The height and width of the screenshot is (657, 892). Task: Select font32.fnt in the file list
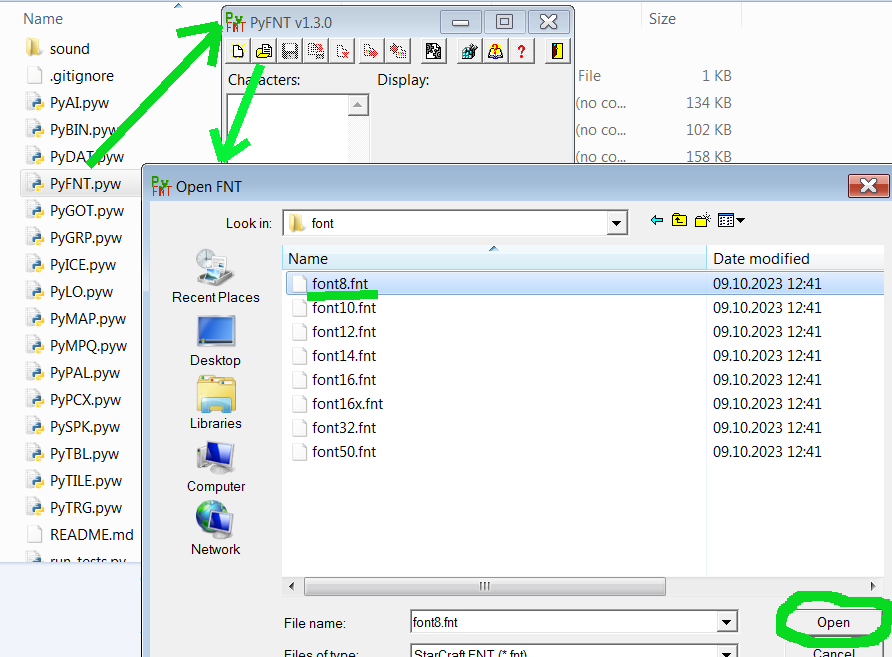(344, 428)
